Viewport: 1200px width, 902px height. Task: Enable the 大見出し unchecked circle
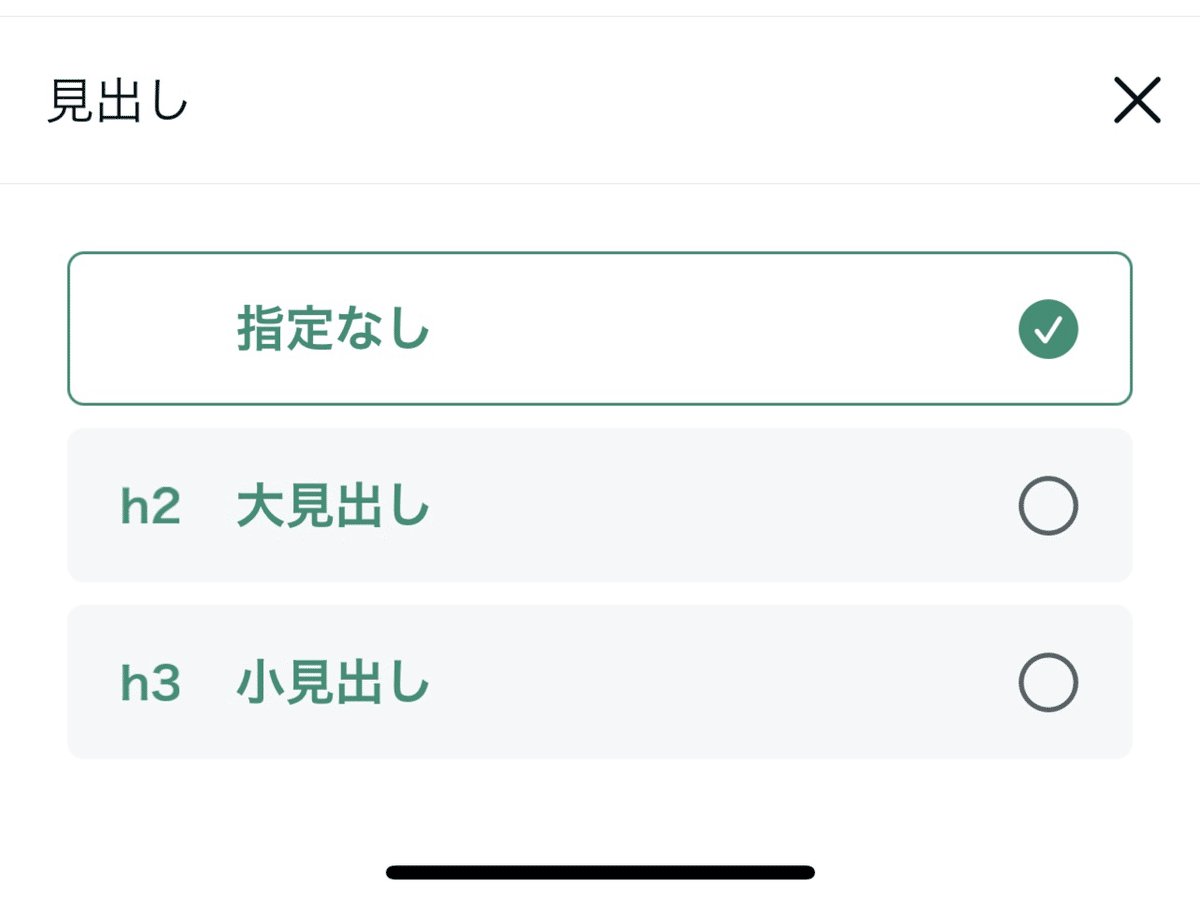coord(1048,506)
